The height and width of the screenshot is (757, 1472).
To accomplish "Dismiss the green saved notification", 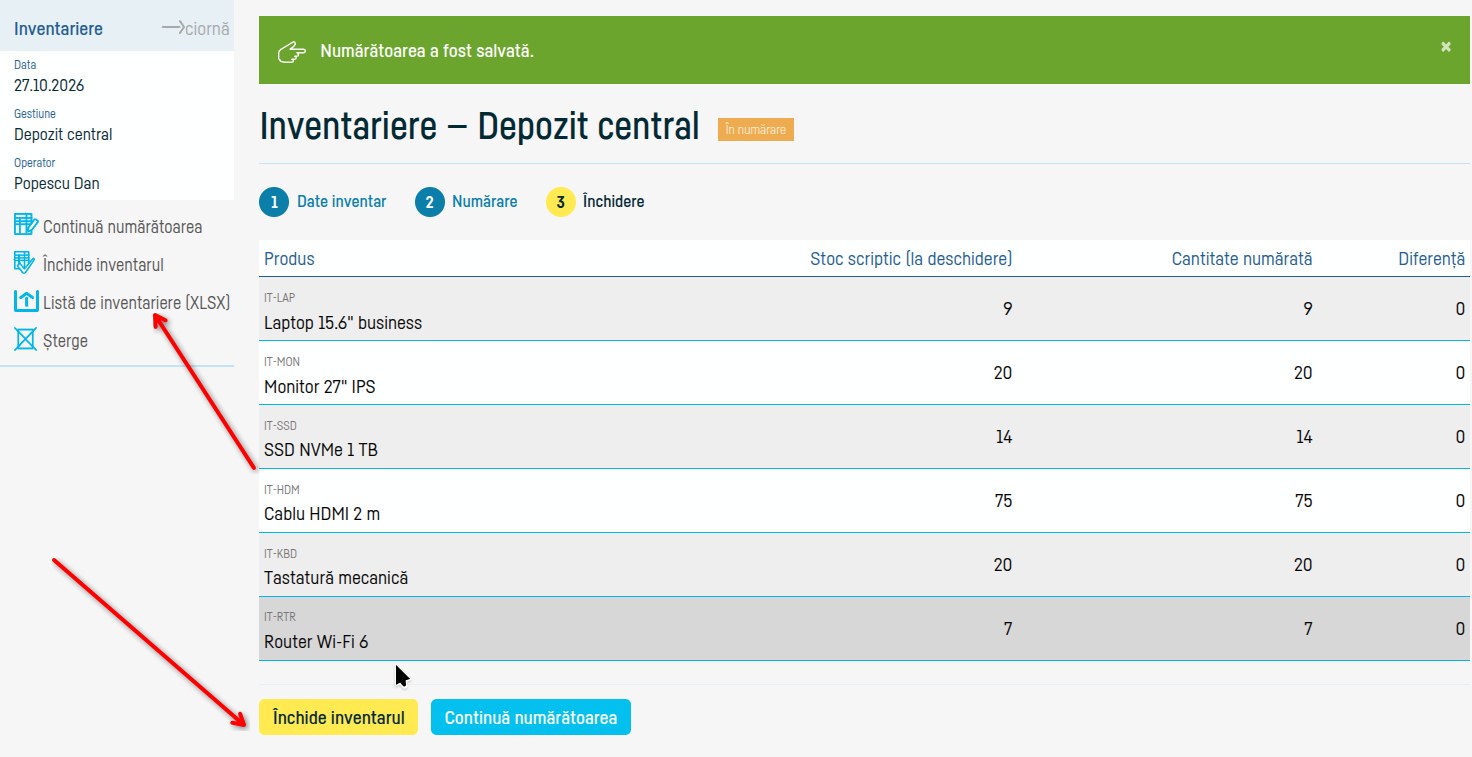I will click(x=1445, y=47).
